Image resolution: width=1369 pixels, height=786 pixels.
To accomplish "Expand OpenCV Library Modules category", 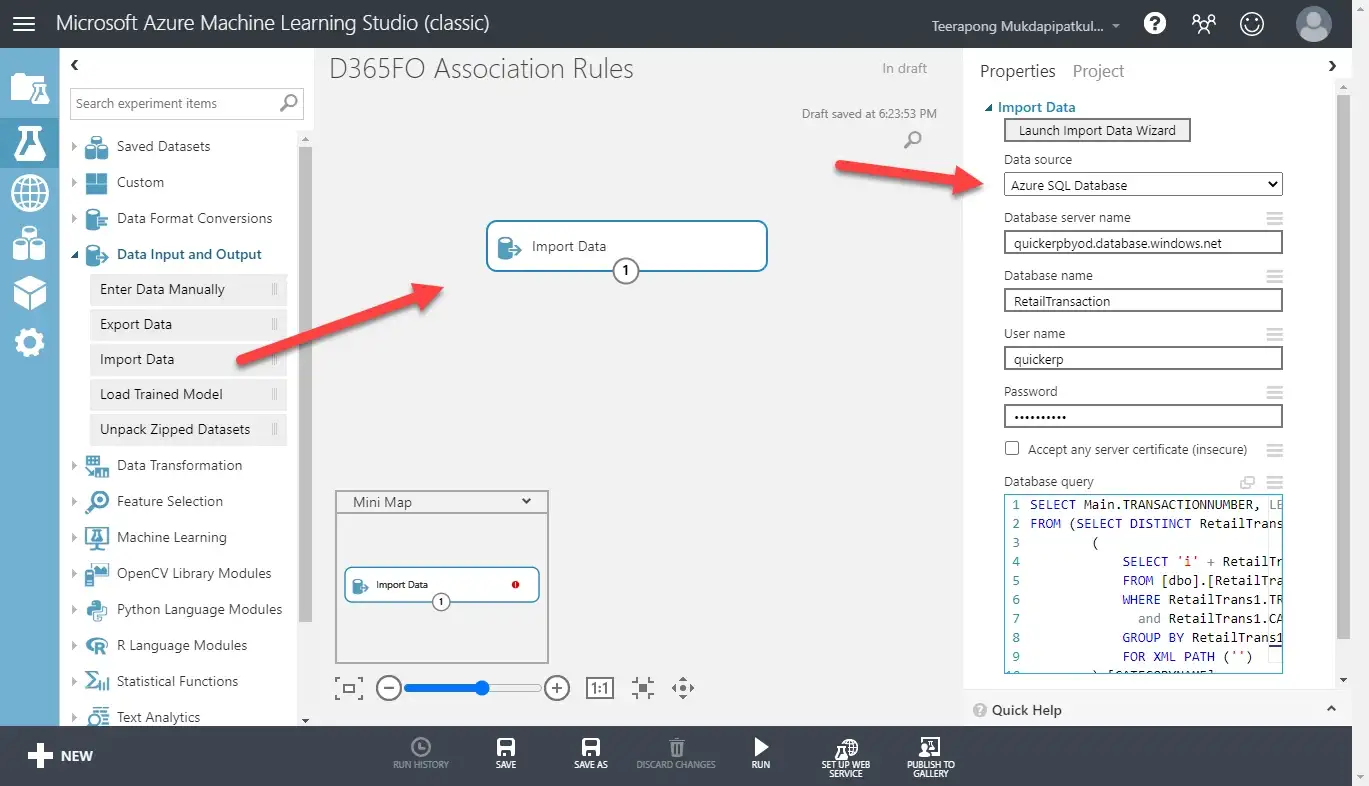I will 74,573.
